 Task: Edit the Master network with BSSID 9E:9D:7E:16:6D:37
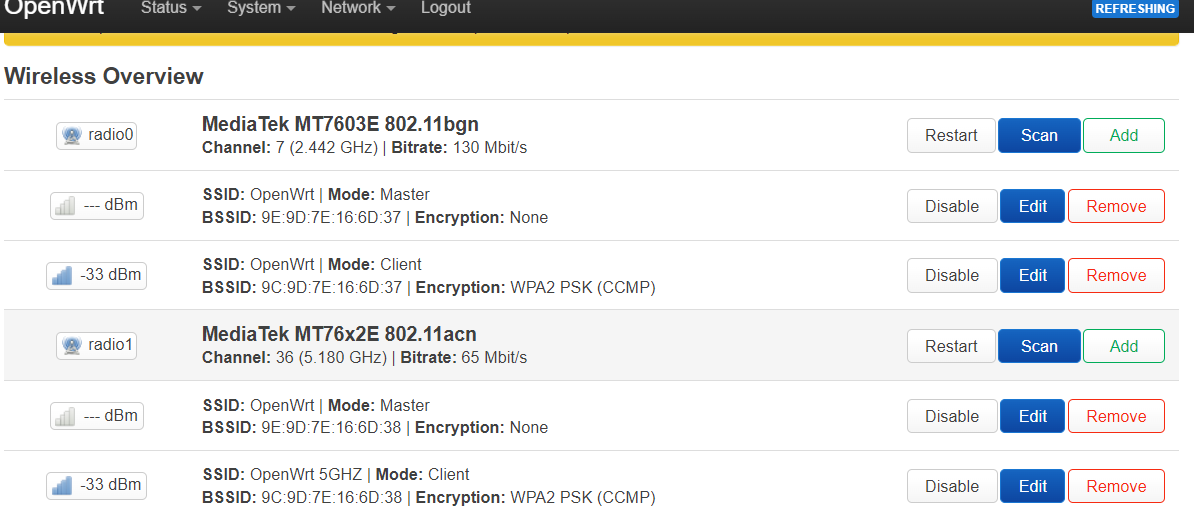(1032, 206)
